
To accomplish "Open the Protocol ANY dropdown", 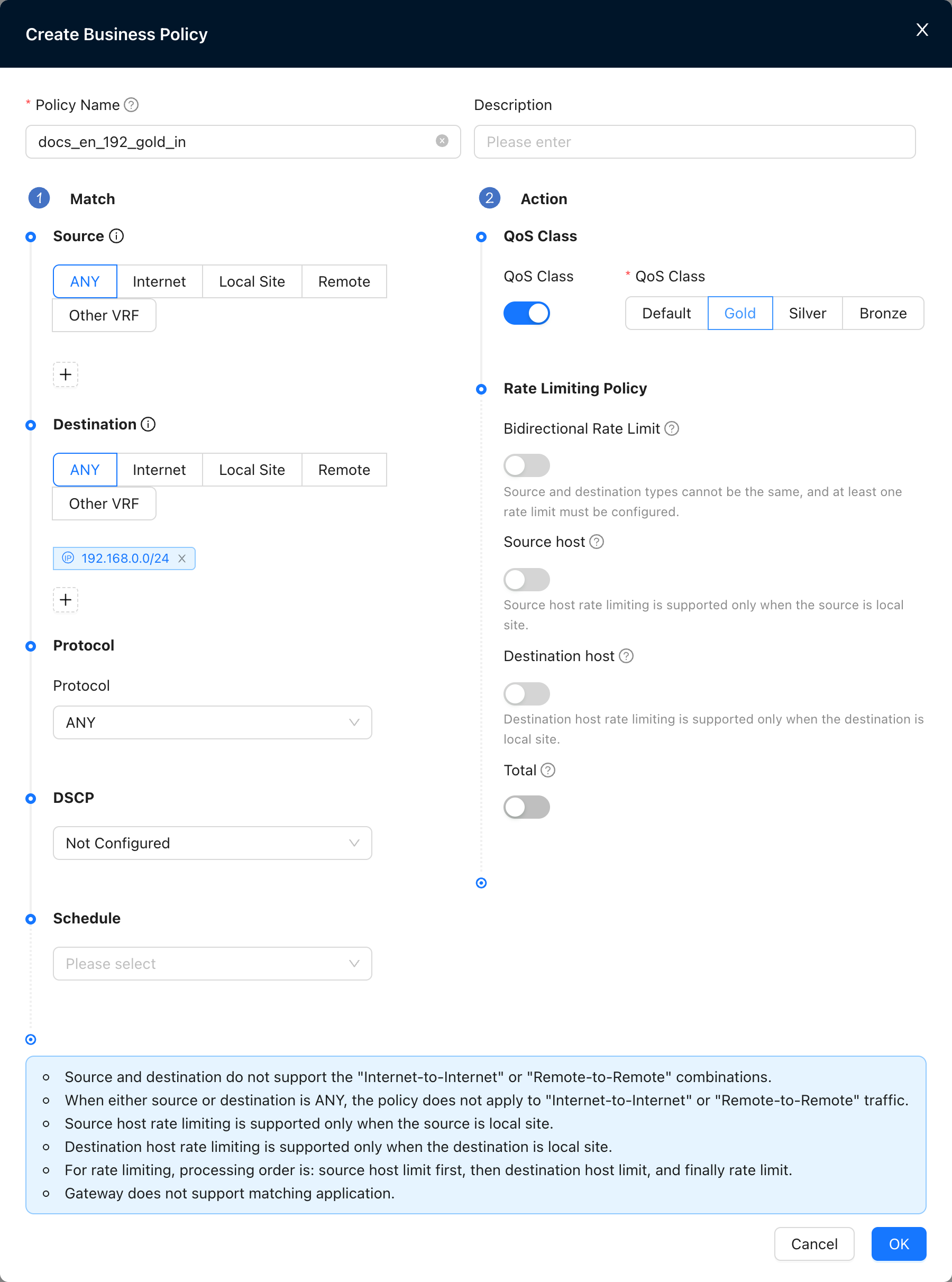I will (x=213, y=722).
